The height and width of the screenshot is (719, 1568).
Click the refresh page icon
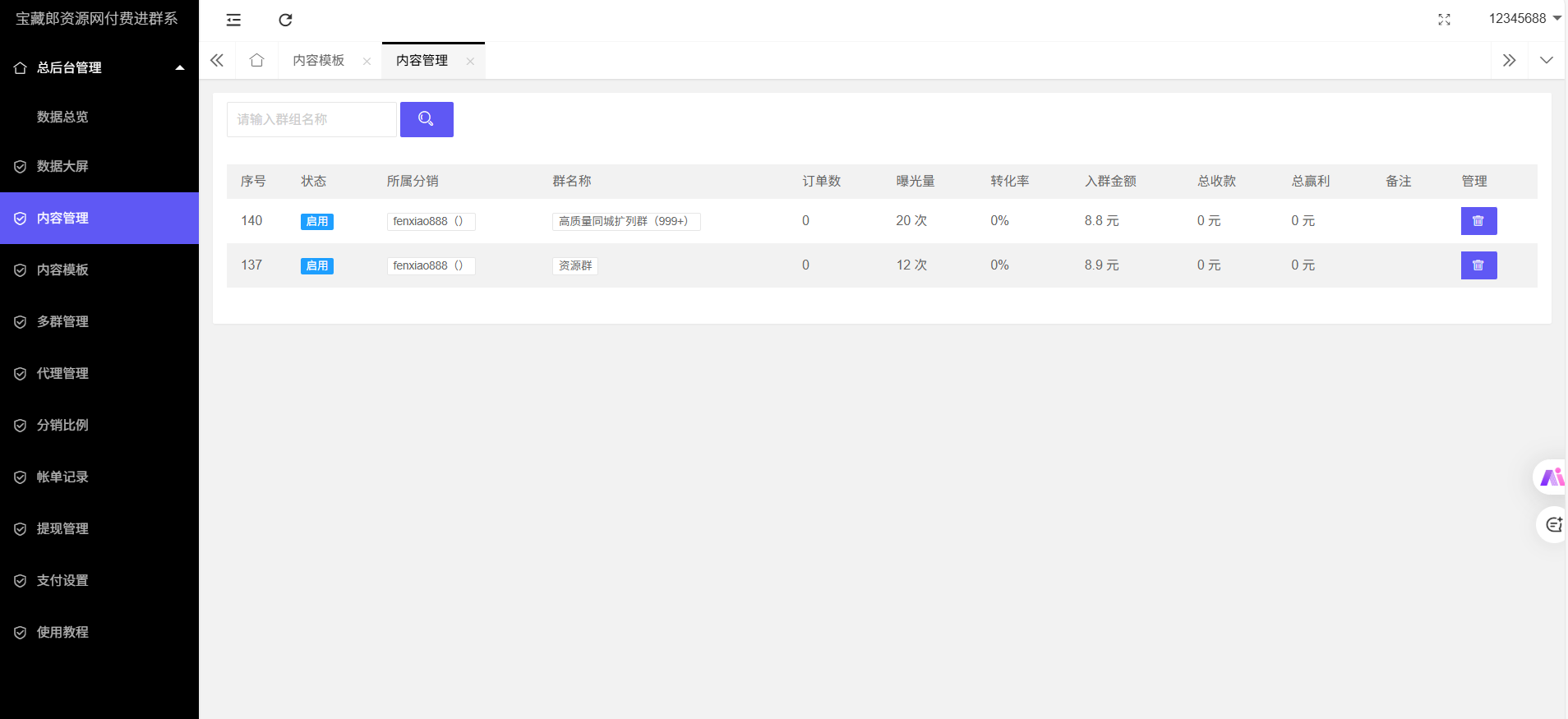coord(285,20)
